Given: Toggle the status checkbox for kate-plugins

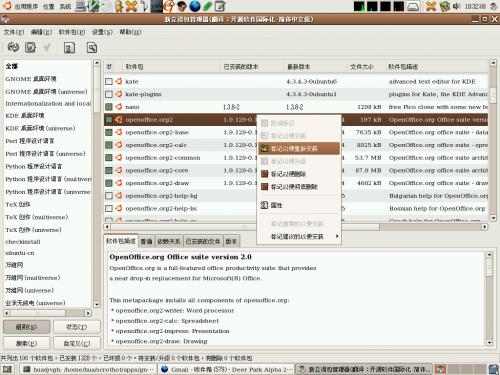Looking at the screenshot, I should click(109, 94).
